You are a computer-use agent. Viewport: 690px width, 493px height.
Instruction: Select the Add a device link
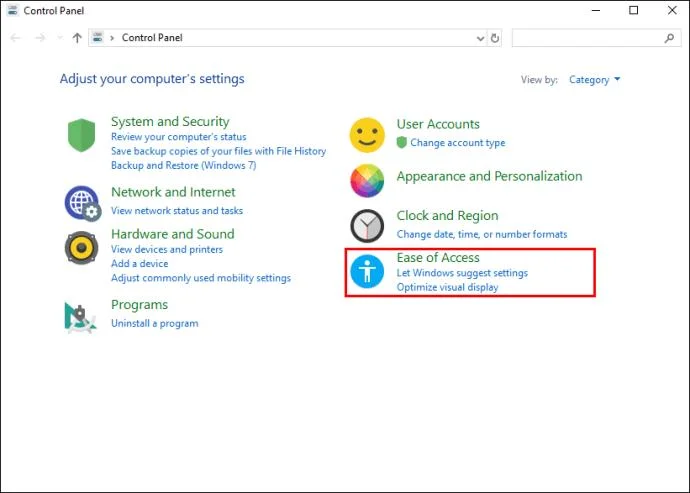tap(139, 264)
